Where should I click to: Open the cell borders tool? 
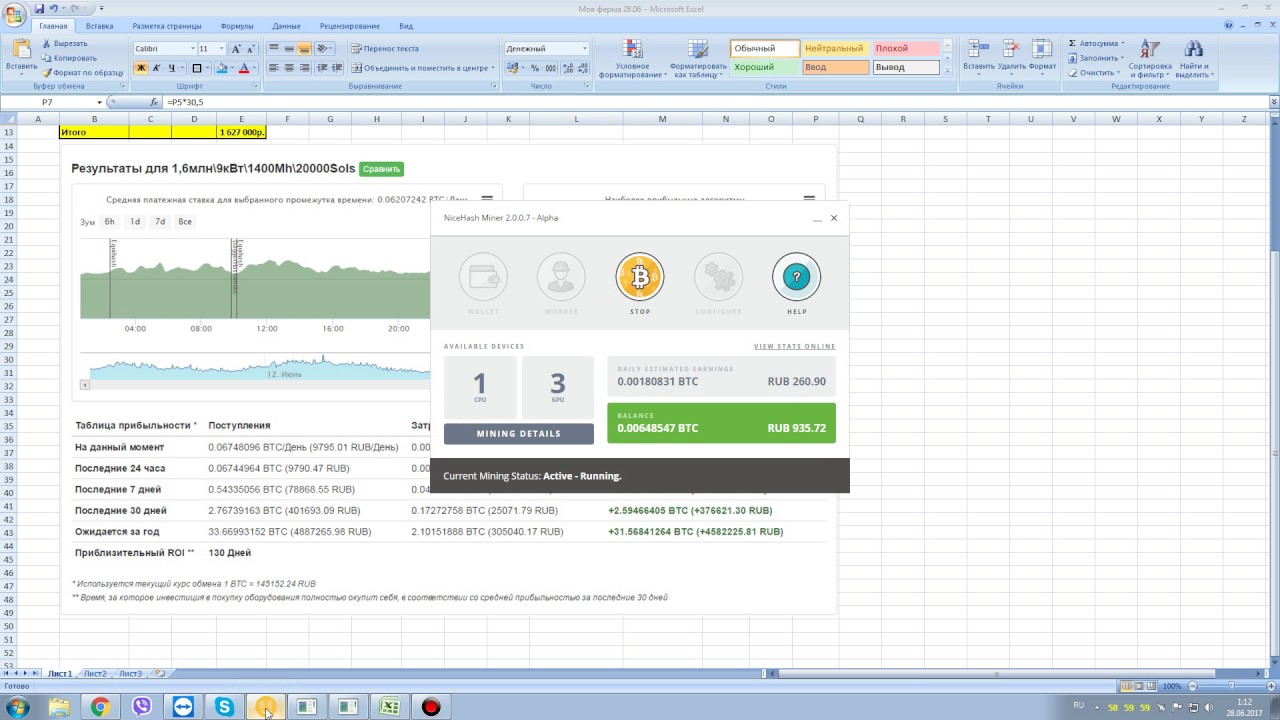coord(196,68)
